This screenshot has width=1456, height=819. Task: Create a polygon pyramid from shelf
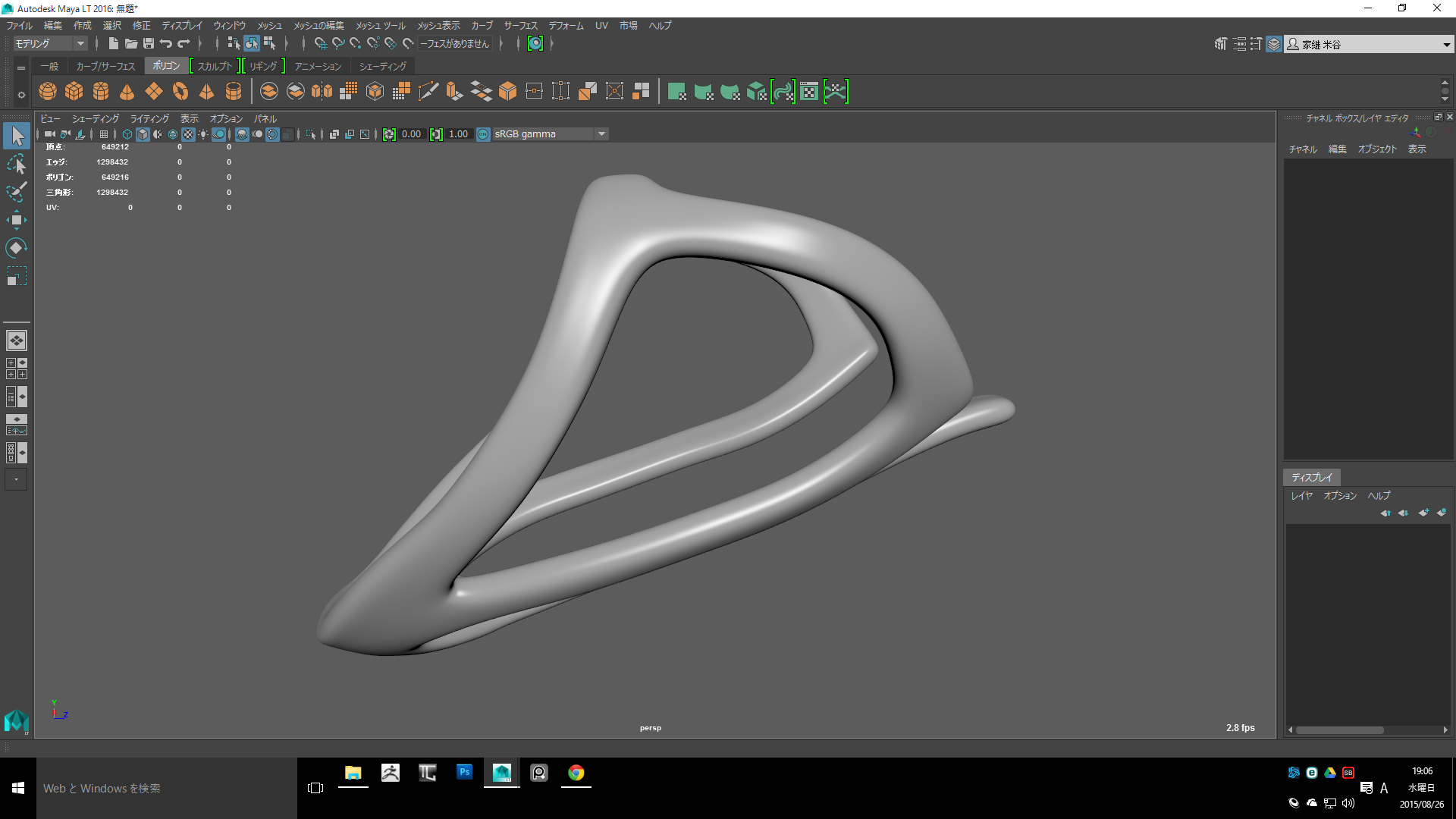207,92
